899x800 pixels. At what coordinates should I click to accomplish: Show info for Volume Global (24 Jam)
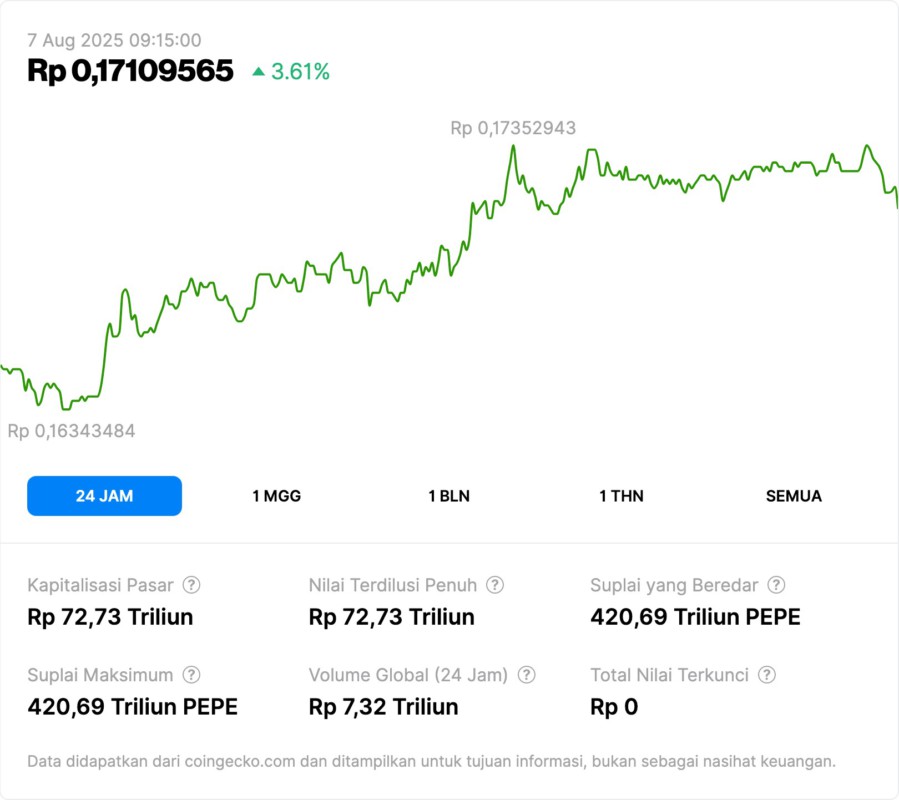coord(526,675)
